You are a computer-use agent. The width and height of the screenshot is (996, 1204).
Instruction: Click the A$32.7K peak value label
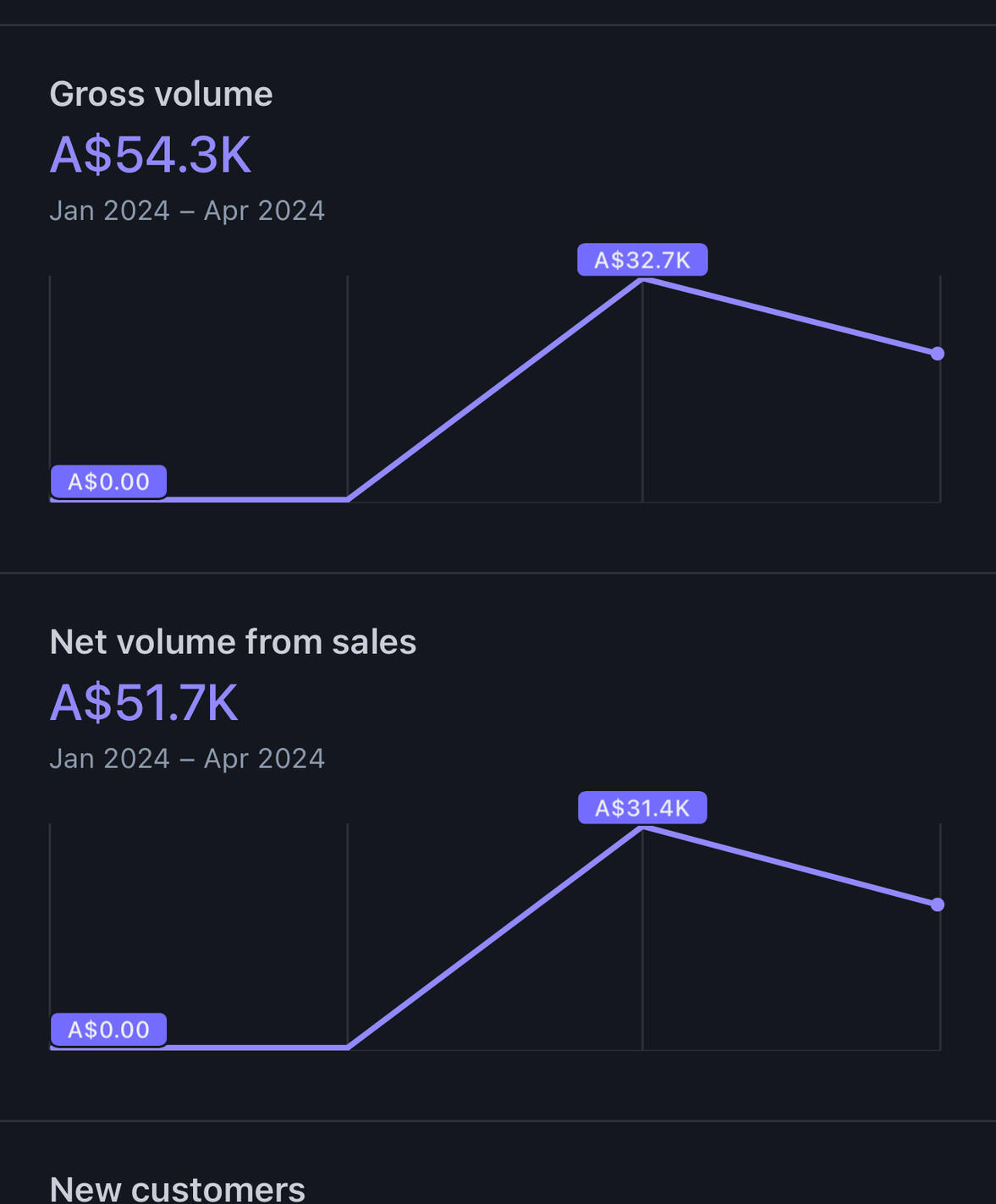642,260
